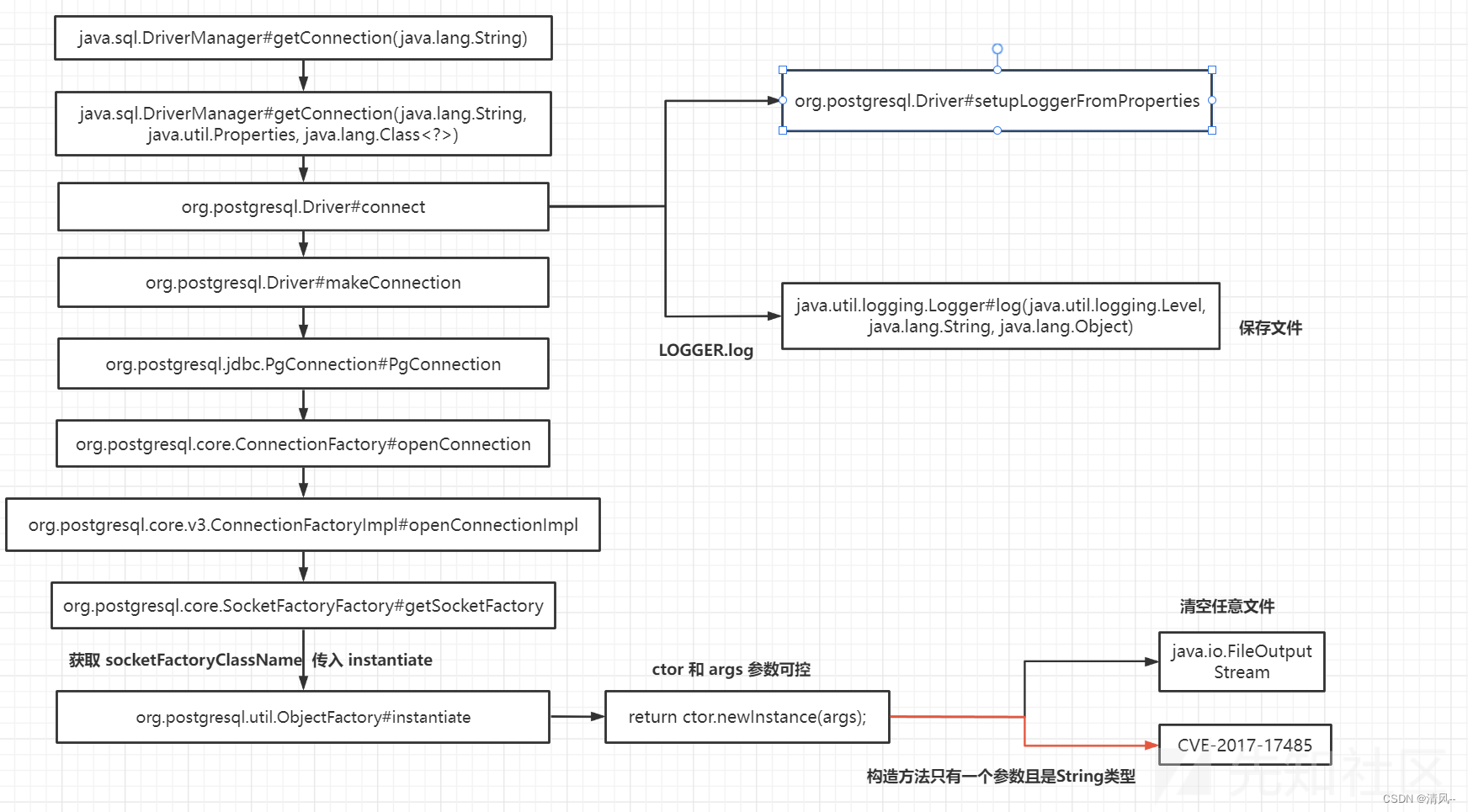Click right-middle connection point of setupLoggerFromProperties
This screenshot has height=812, width=1468.
point(1212,100)
